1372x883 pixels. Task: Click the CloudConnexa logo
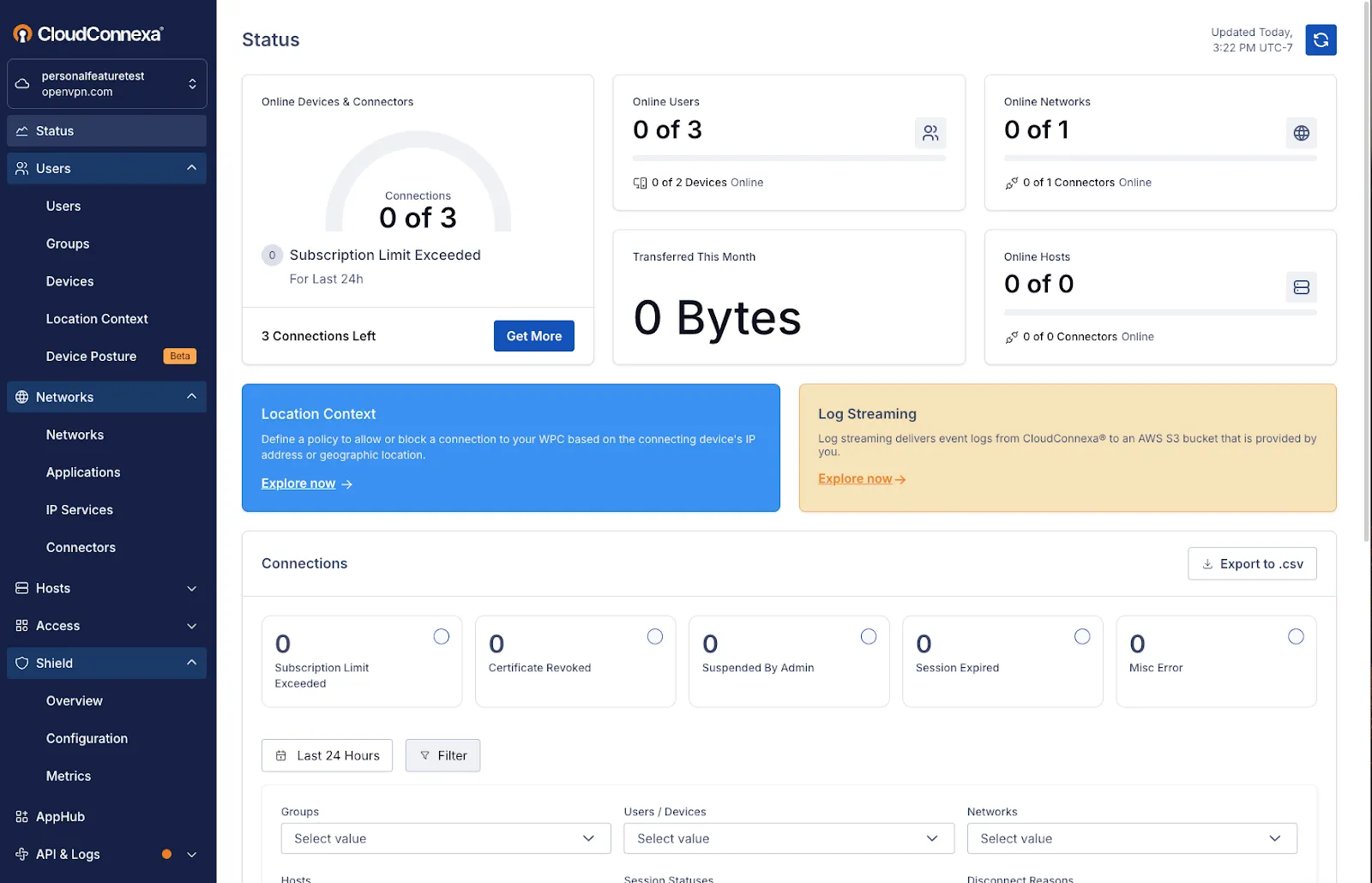[87, 33]
